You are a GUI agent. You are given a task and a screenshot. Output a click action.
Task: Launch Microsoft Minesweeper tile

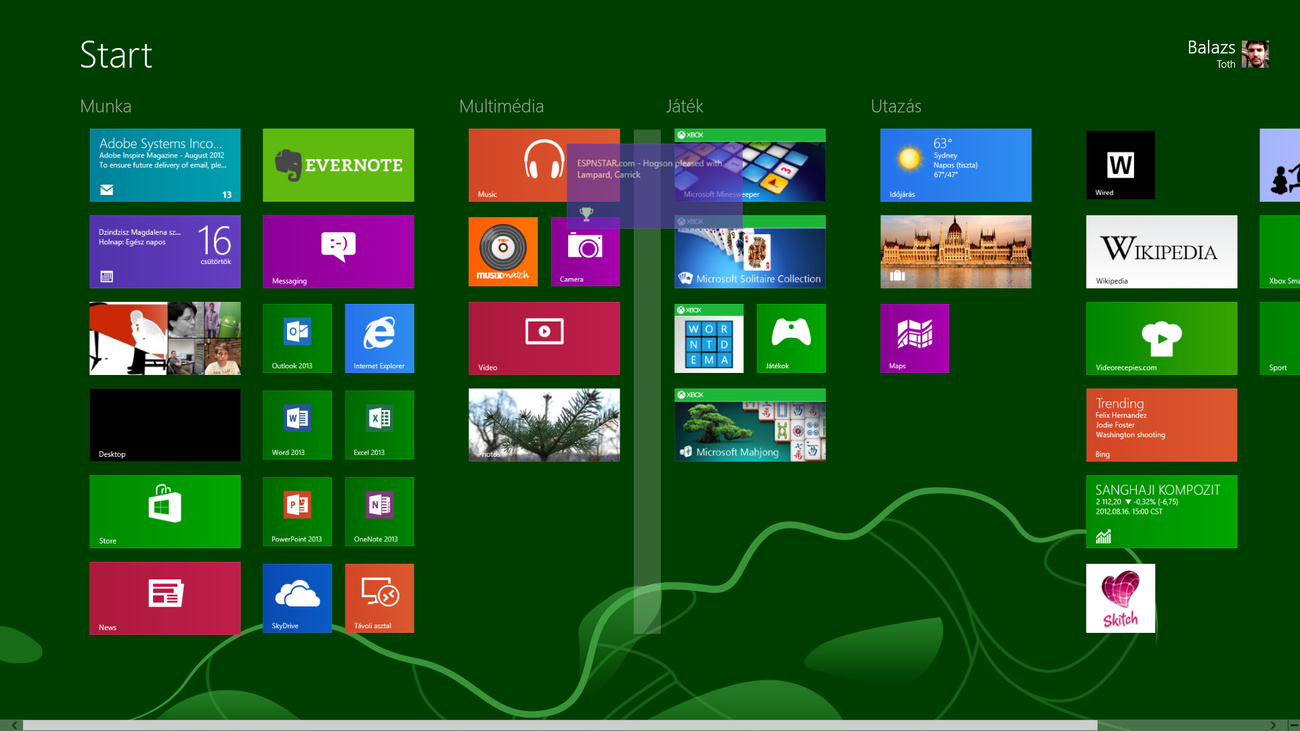click(750, 165)
